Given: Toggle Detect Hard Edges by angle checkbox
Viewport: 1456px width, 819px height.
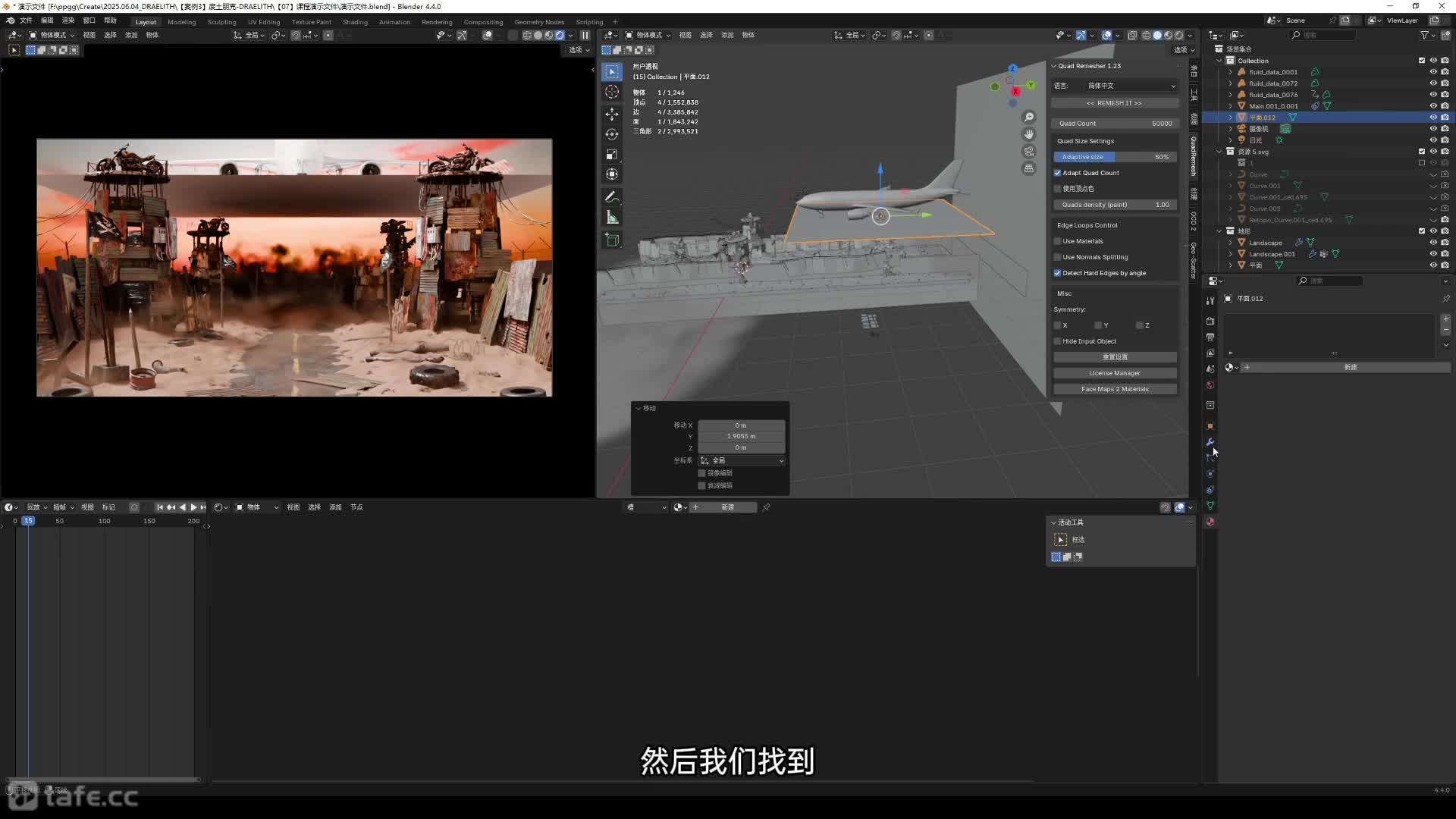Looking at the screenshot, I should click(x=1057, y=273).
